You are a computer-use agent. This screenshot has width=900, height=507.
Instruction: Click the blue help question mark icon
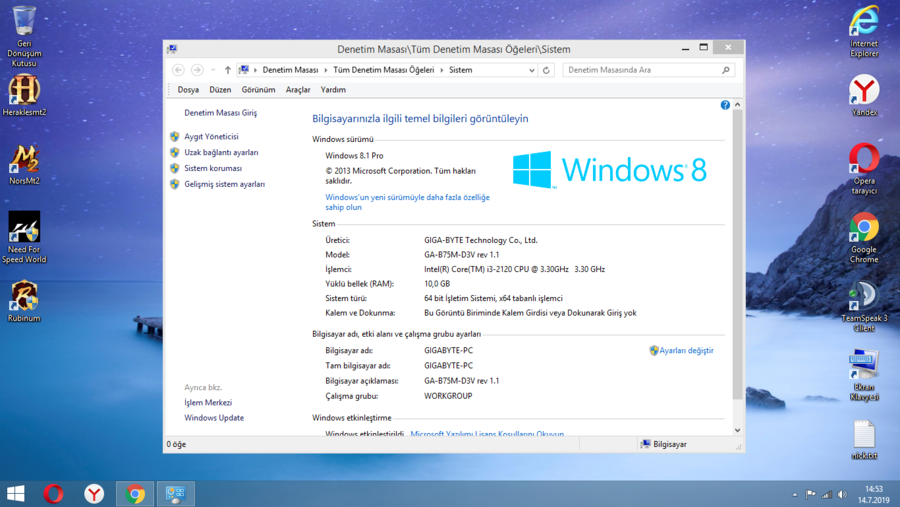pos(725,105)
